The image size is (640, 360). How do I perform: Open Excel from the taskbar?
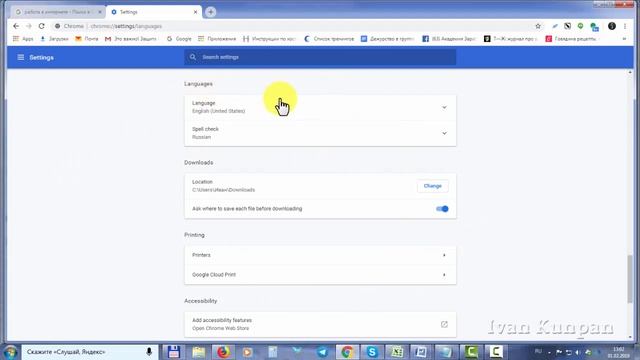coord(396,352)
